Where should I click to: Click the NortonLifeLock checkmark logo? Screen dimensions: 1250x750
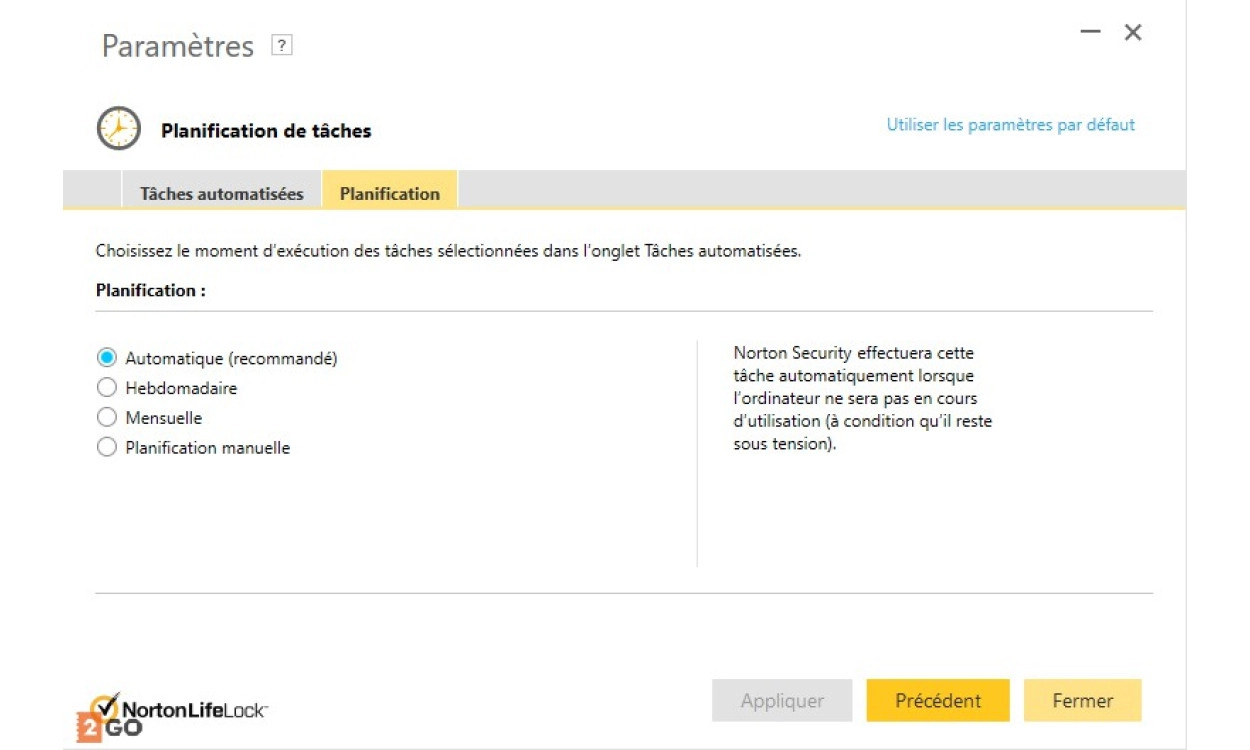(x=105, y=706)
